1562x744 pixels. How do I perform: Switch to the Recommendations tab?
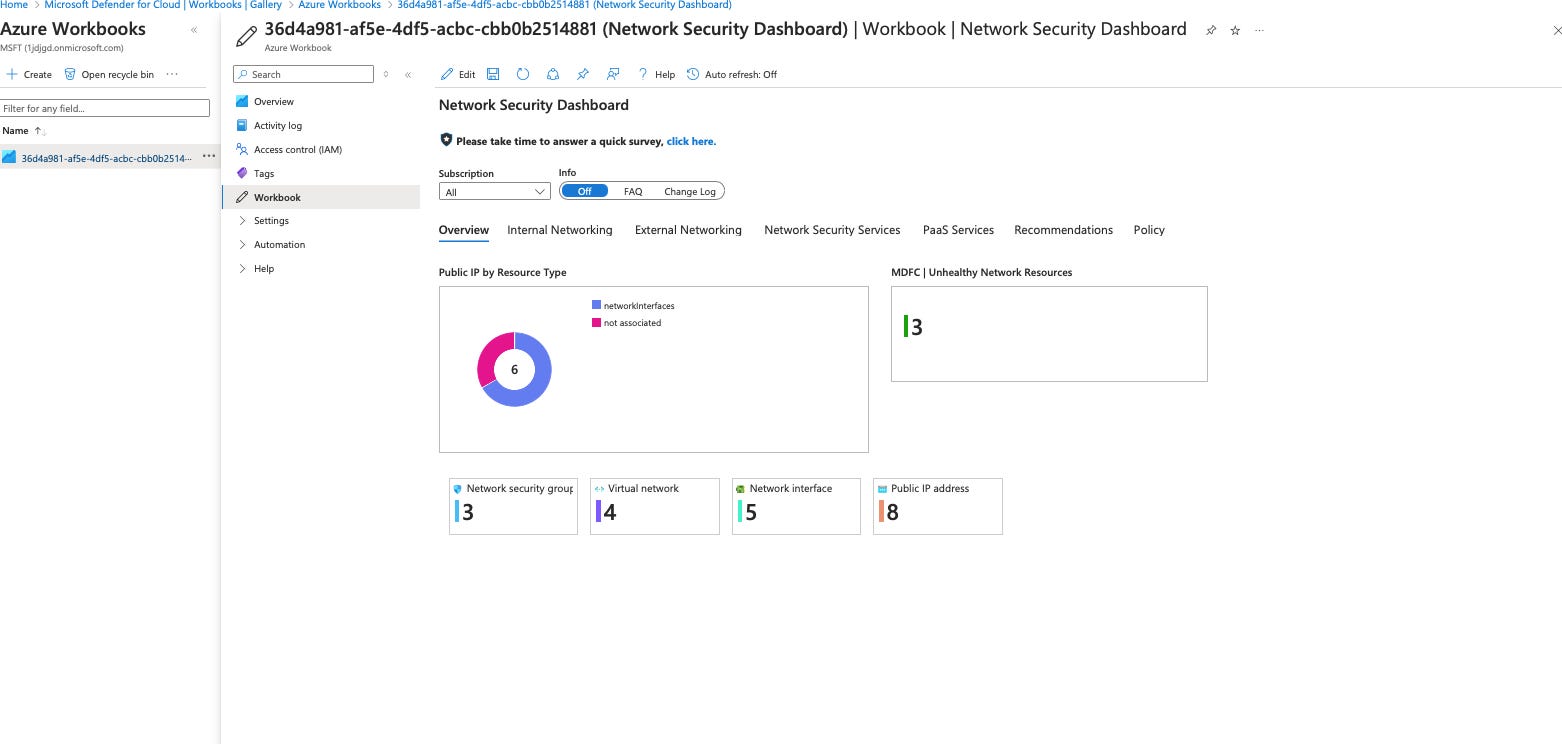pyautogui.click(x=1063, y=230)
